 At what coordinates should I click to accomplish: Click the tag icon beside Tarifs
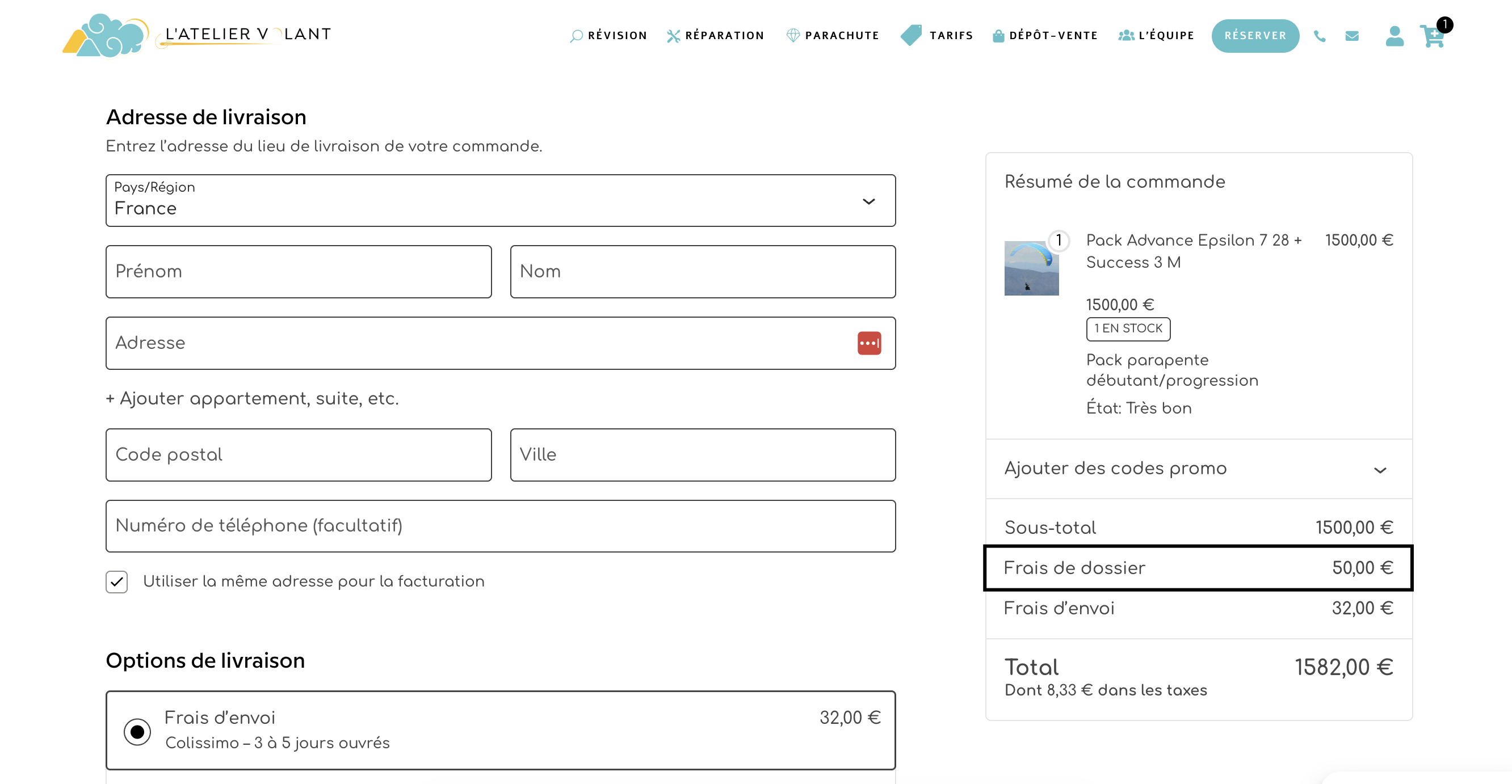click(x=911, y=35)
